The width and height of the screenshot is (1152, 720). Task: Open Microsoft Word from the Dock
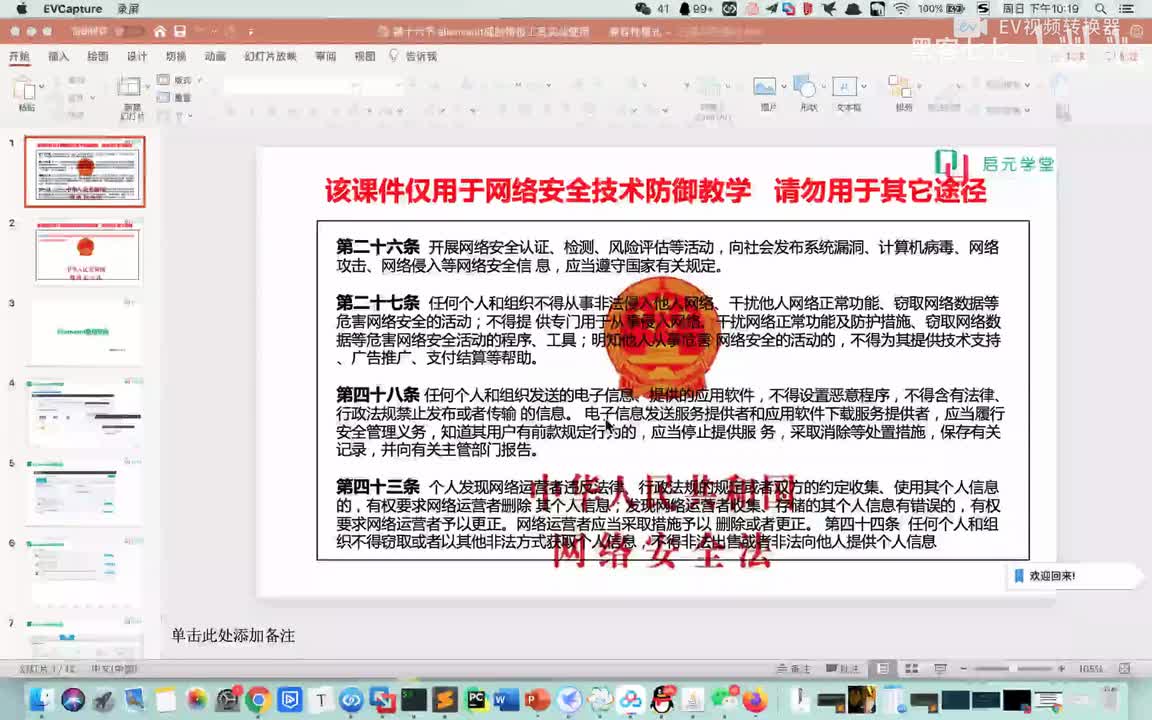[x=505, y=699]
